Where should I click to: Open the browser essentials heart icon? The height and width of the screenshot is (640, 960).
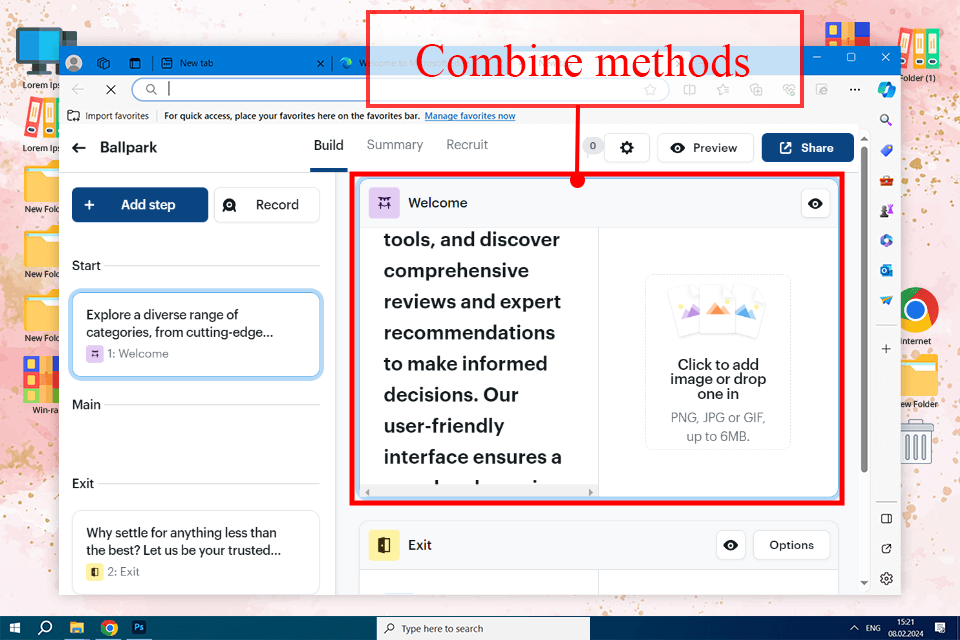pyautogui.click(x=789, y=90)
